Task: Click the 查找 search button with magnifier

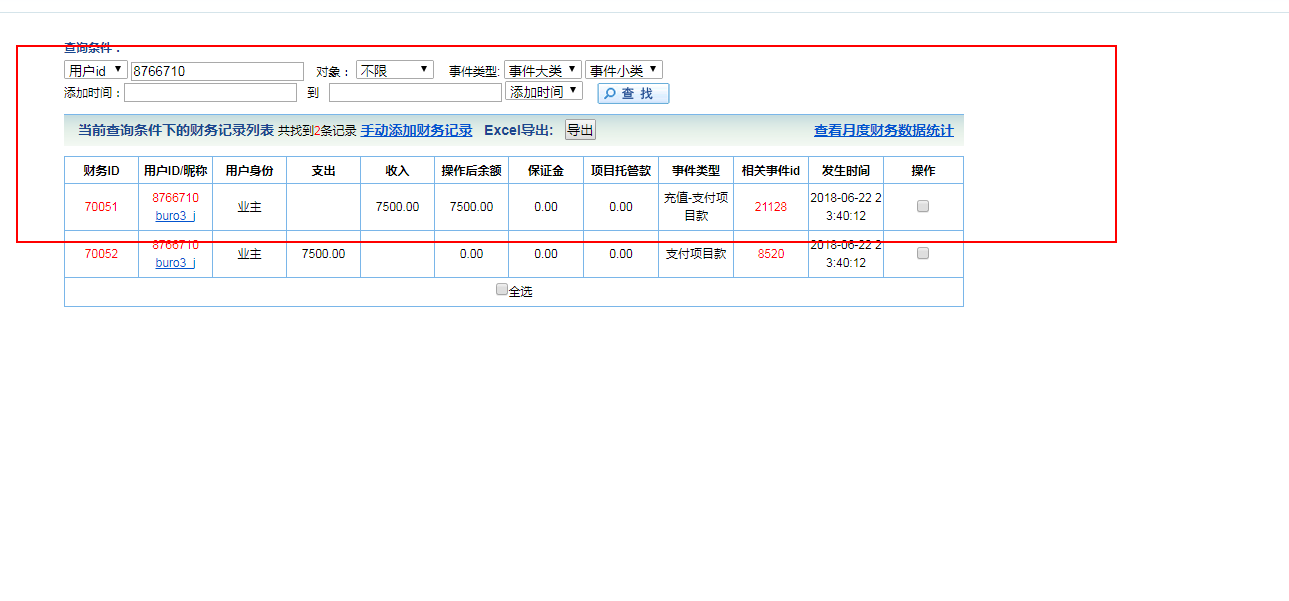Action: click(x=633, y=93)
